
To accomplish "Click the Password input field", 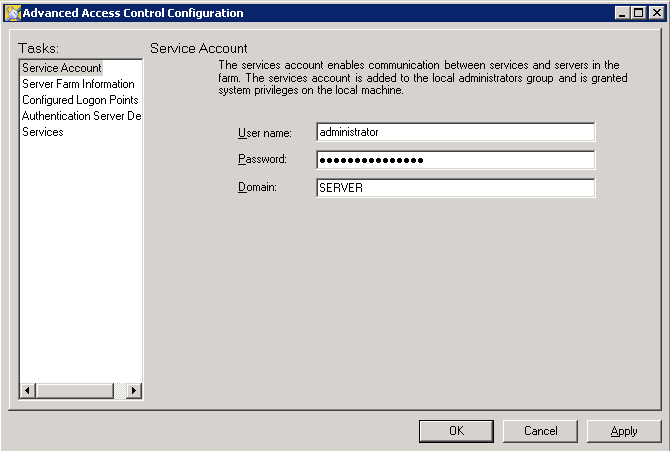I will click(455, 160).
